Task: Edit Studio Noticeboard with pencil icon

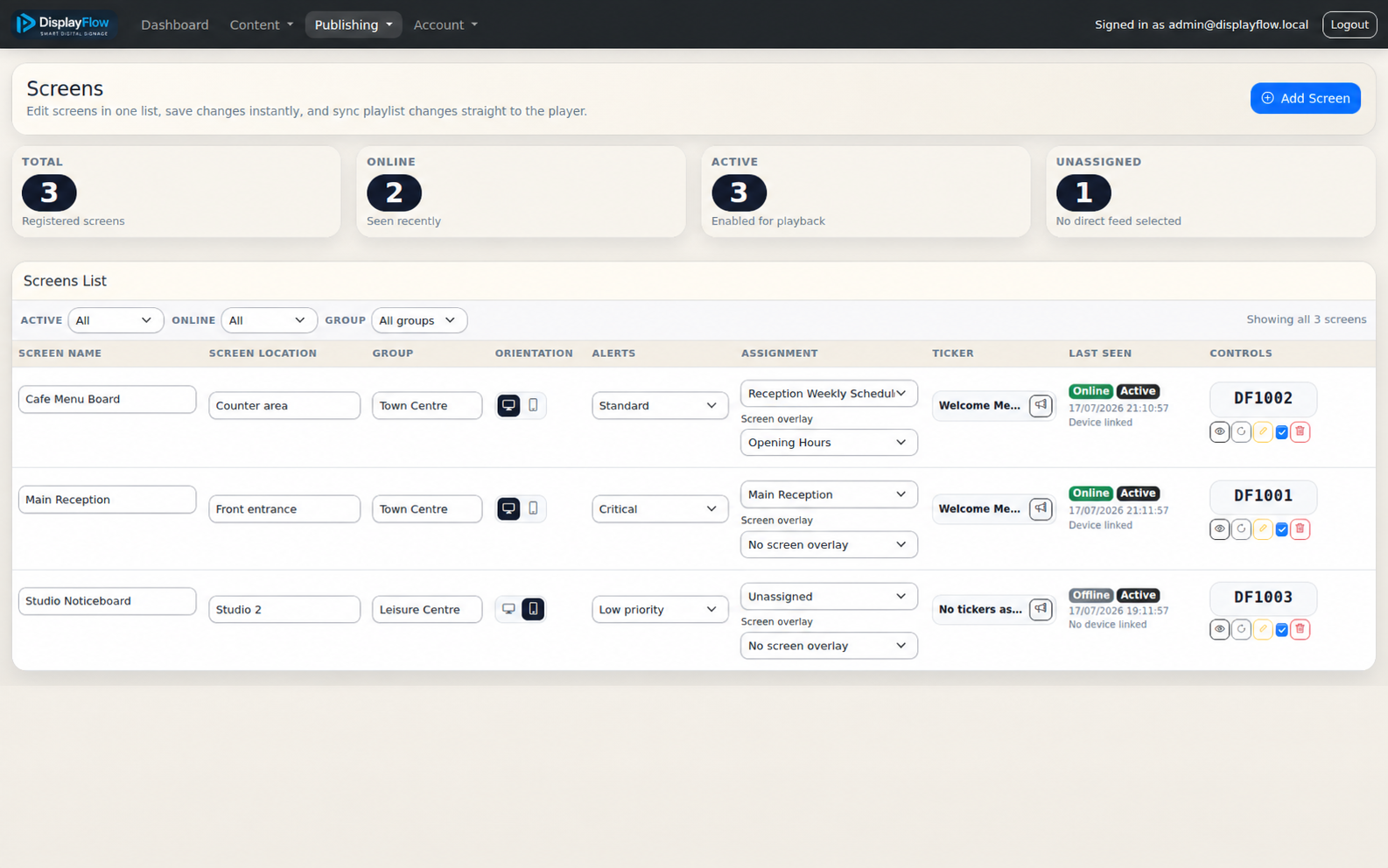Action: [1262, 629]
